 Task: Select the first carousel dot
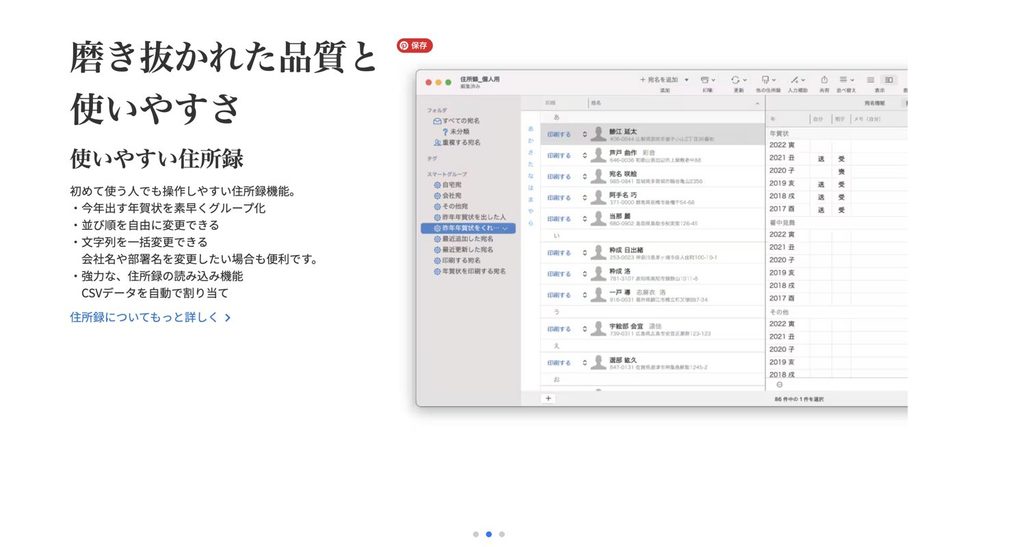[x=475, y=534]
